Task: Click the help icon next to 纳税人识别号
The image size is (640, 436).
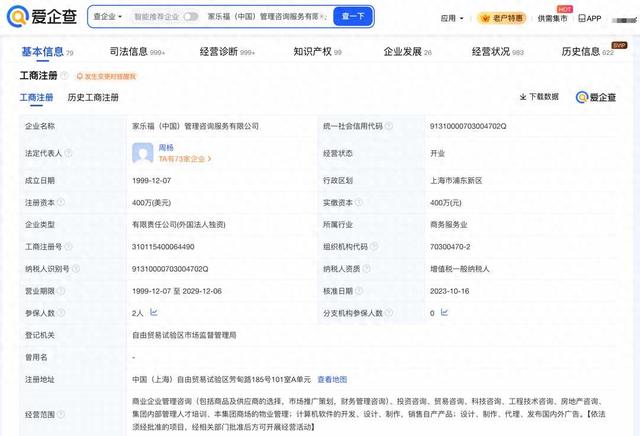Action: tap(76, 269)
